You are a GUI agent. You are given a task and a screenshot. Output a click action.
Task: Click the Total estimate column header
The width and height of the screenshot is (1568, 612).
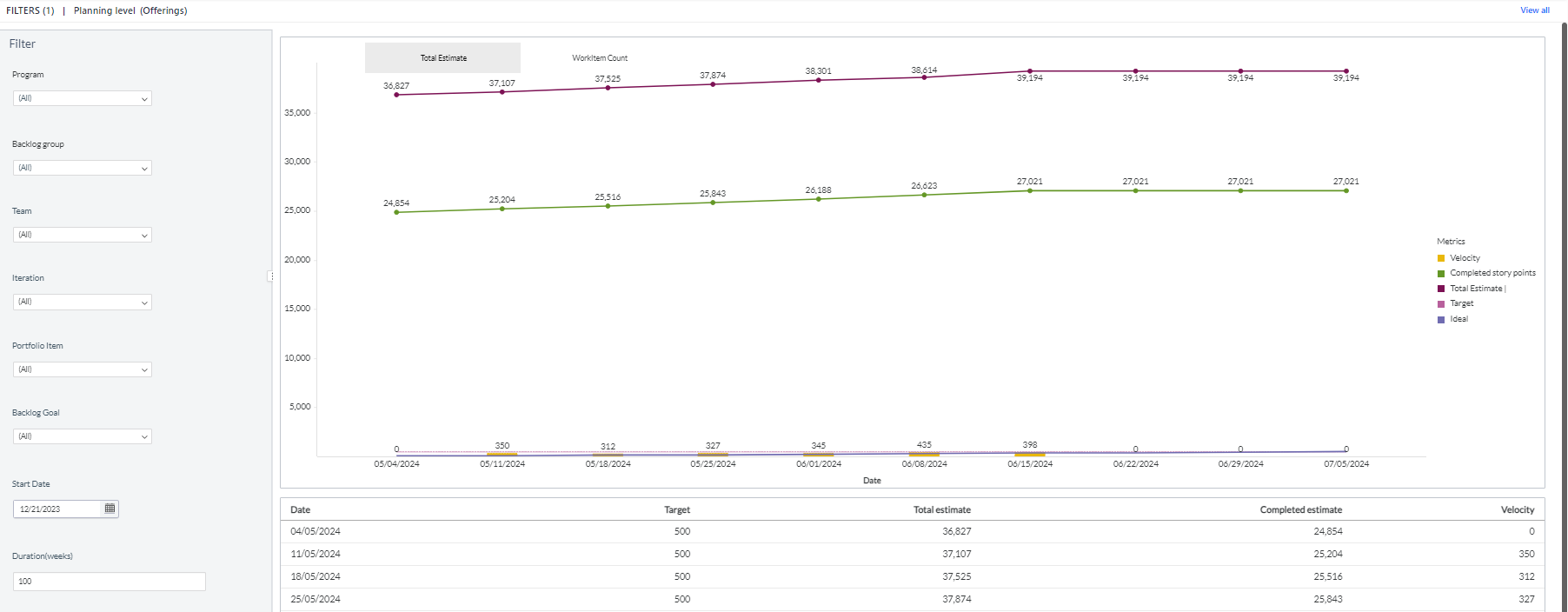(x=942, y=510)
